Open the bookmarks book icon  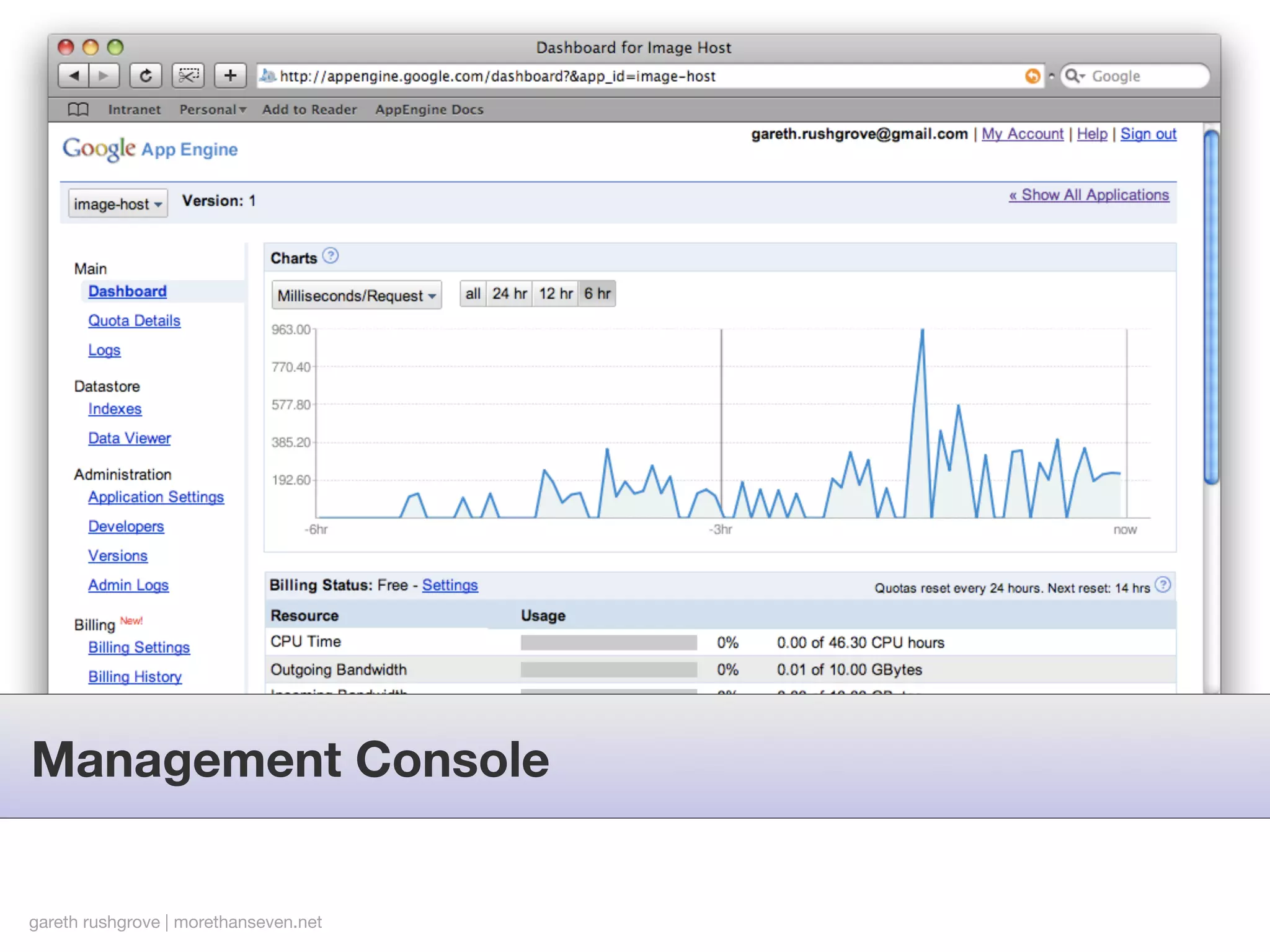point(78,110)
